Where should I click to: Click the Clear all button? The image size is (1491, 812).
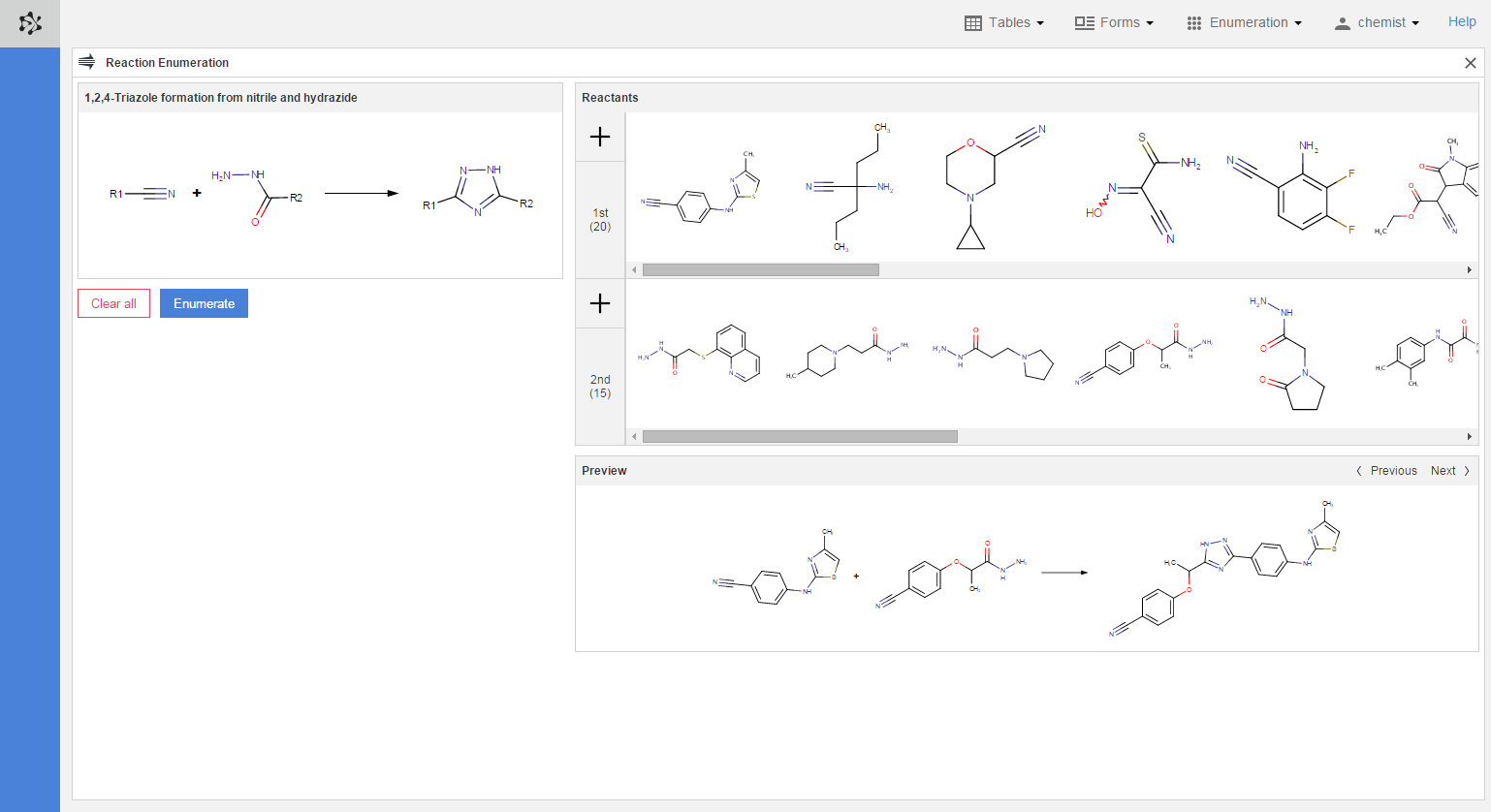(x=114, y=303)
